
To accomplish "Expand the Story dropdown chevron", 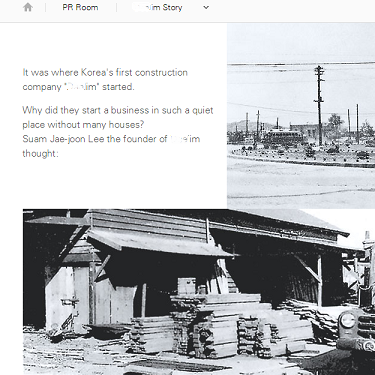I will click(206, 7).
